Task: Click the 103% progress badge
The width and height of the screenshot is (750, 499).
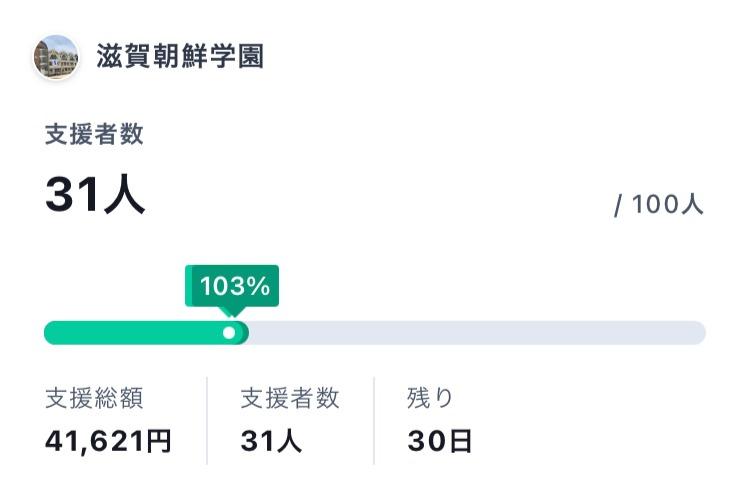Action: point(232,286)
